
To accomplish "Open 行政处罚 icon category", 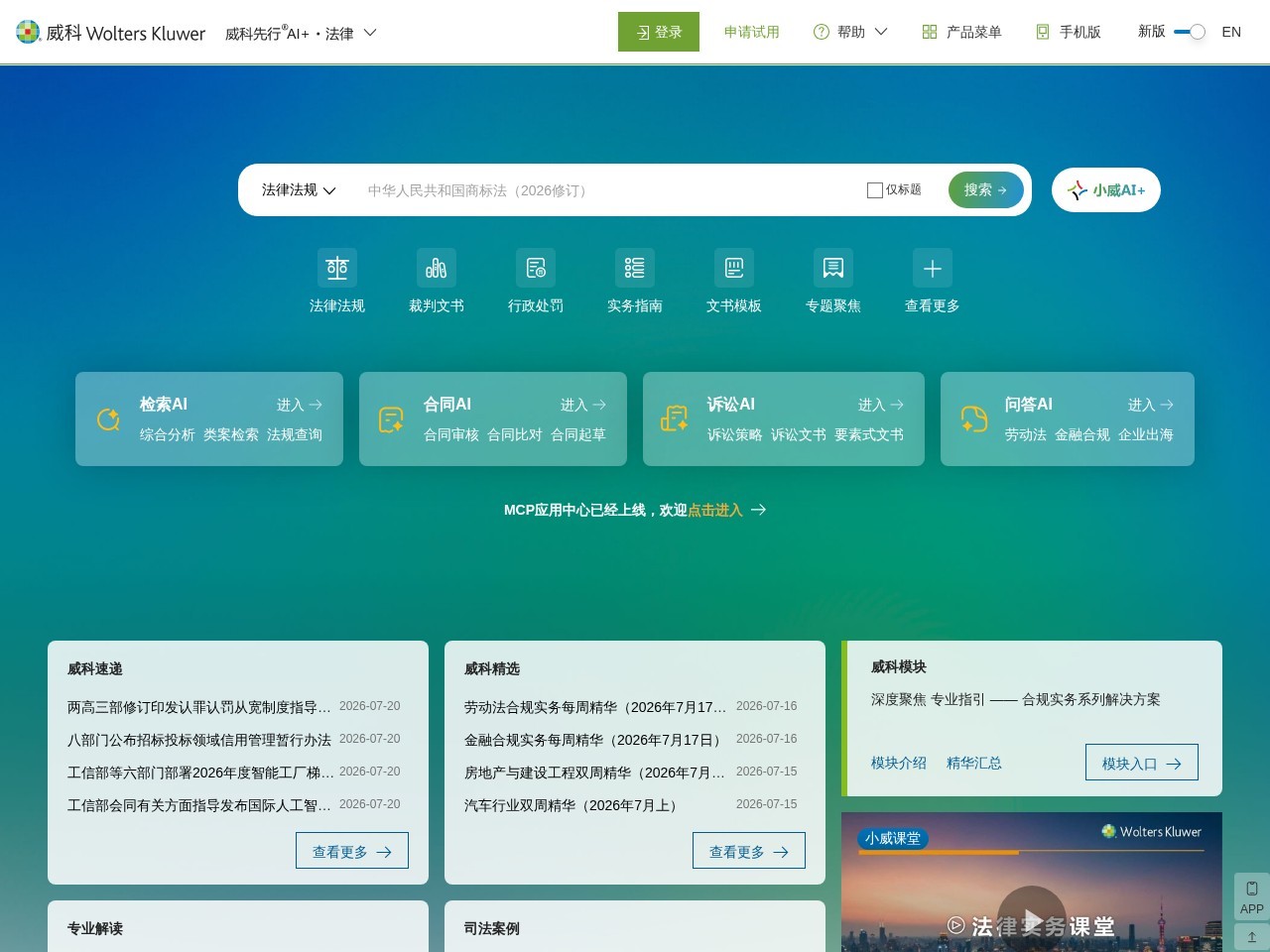I will click(536, 268).
